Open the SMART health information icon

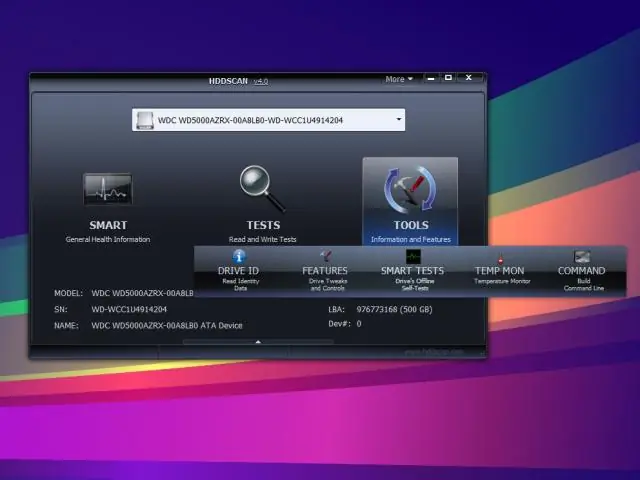[108, 188]
